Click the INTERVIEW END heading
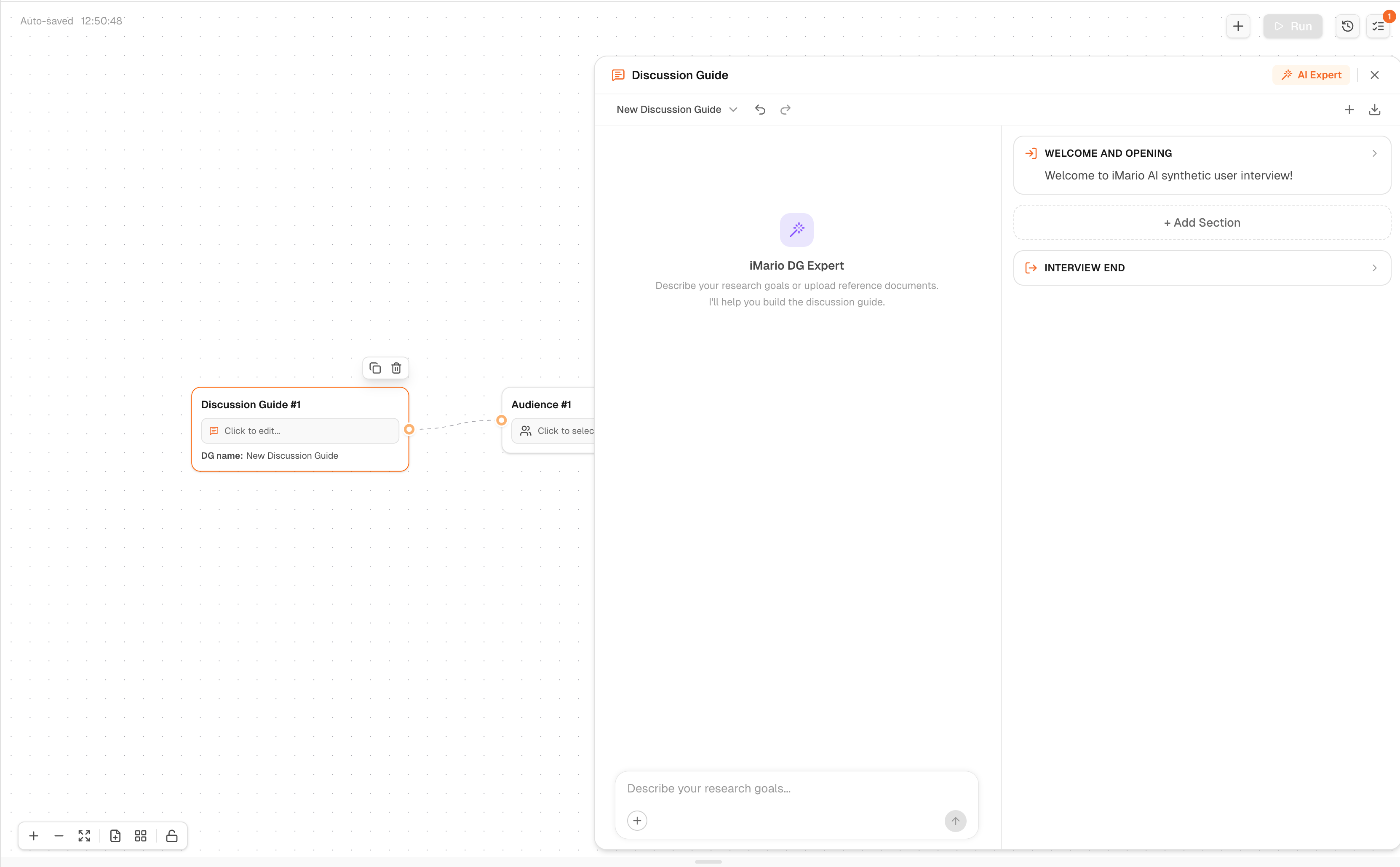This screenshot has width=1400, height=867. [x=1084, y=268]
